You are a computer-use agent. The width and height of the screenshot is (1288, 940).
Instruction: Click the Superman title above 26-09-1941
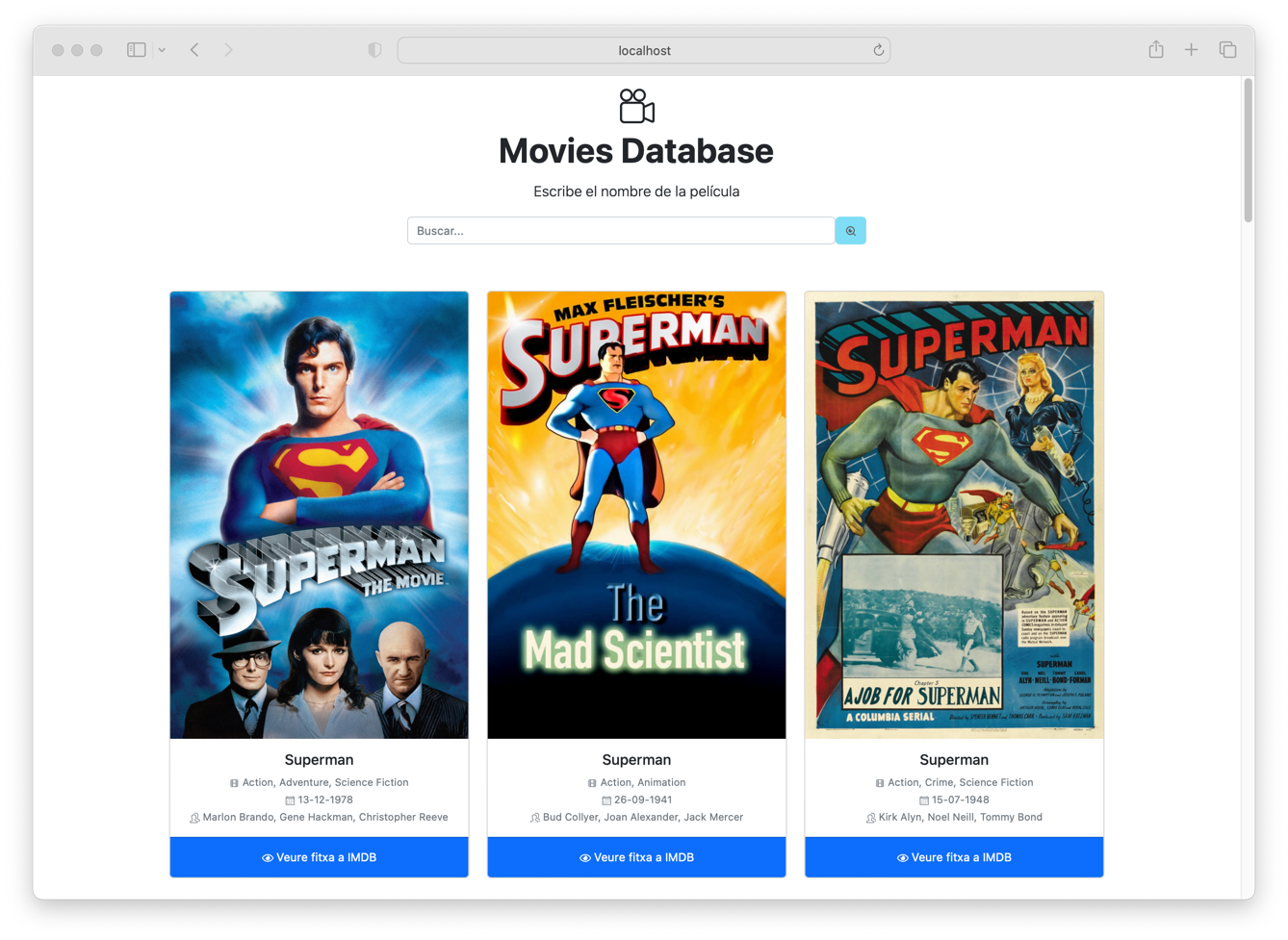click(x=636, y=760)
